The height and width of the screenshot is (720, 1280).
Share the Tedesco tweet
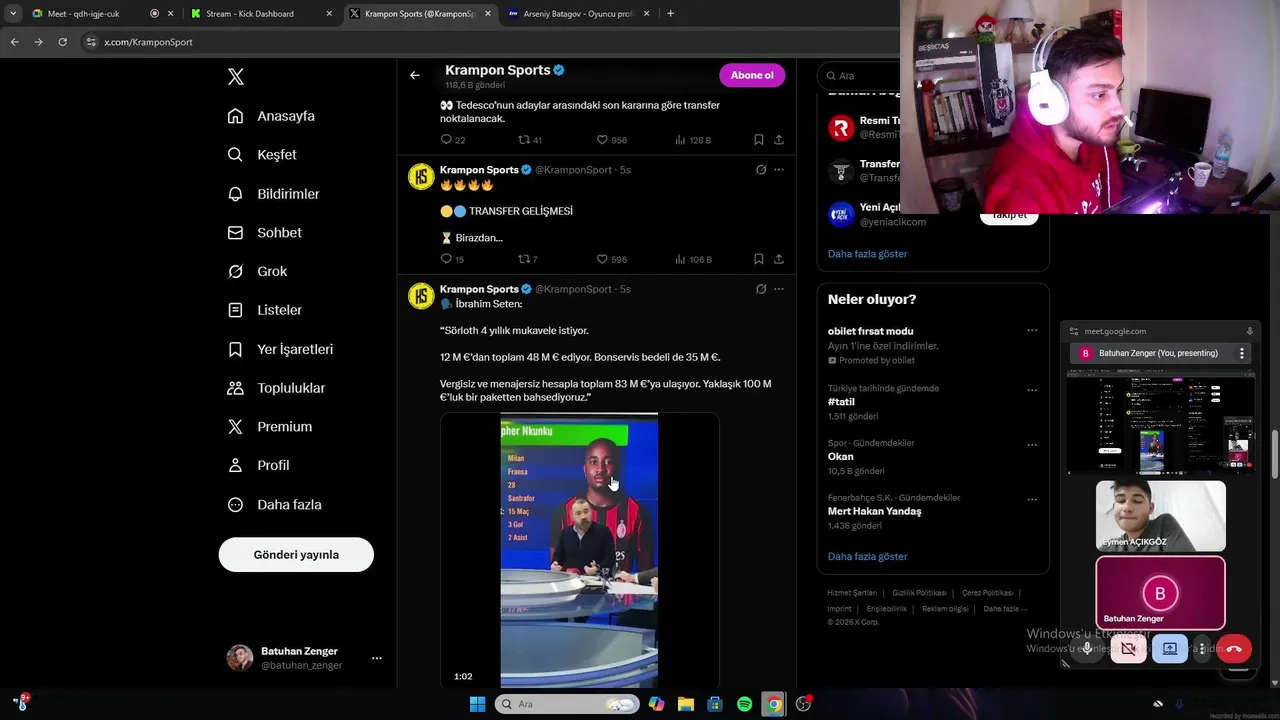coord(779,140)
